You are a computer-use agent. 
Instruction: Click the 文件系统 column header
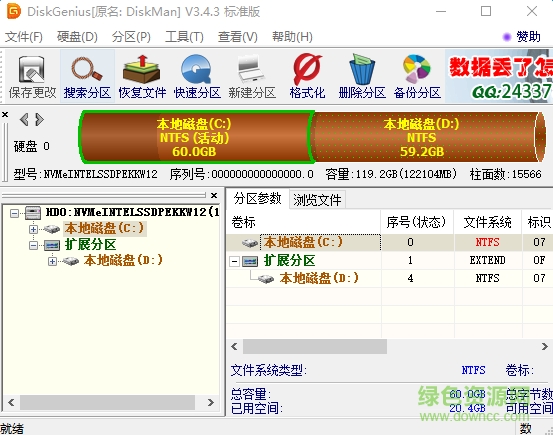click(x=488, y=222)
